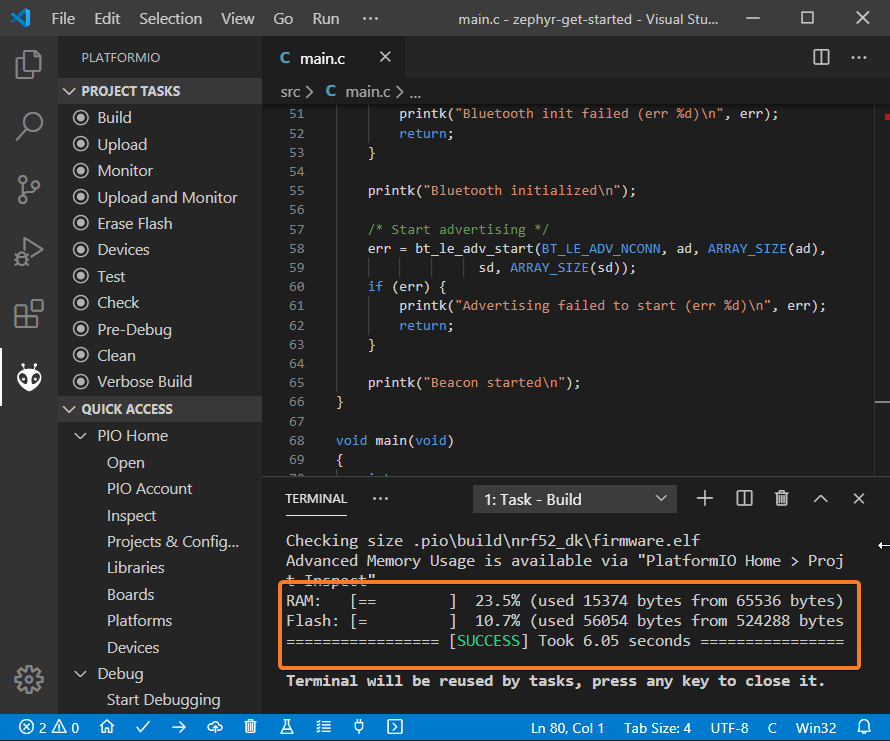
Task: Kill the terminal with trash icon
Action: pyautogui.click(x=782, y=499)
